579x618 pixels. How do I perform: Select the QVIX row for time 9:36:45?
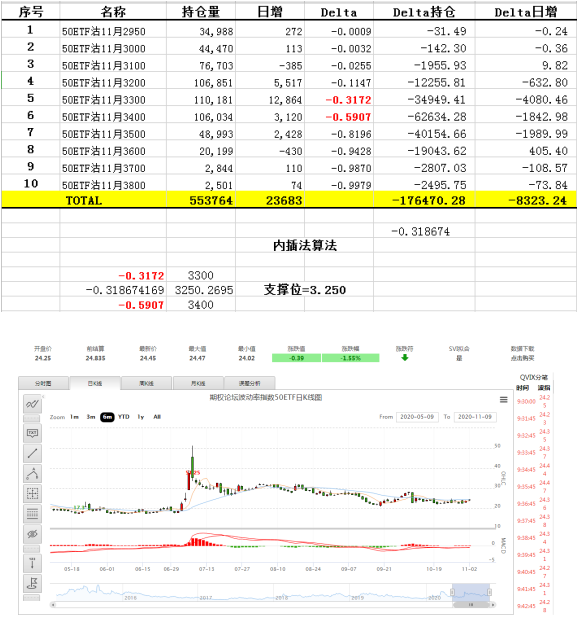533,503
